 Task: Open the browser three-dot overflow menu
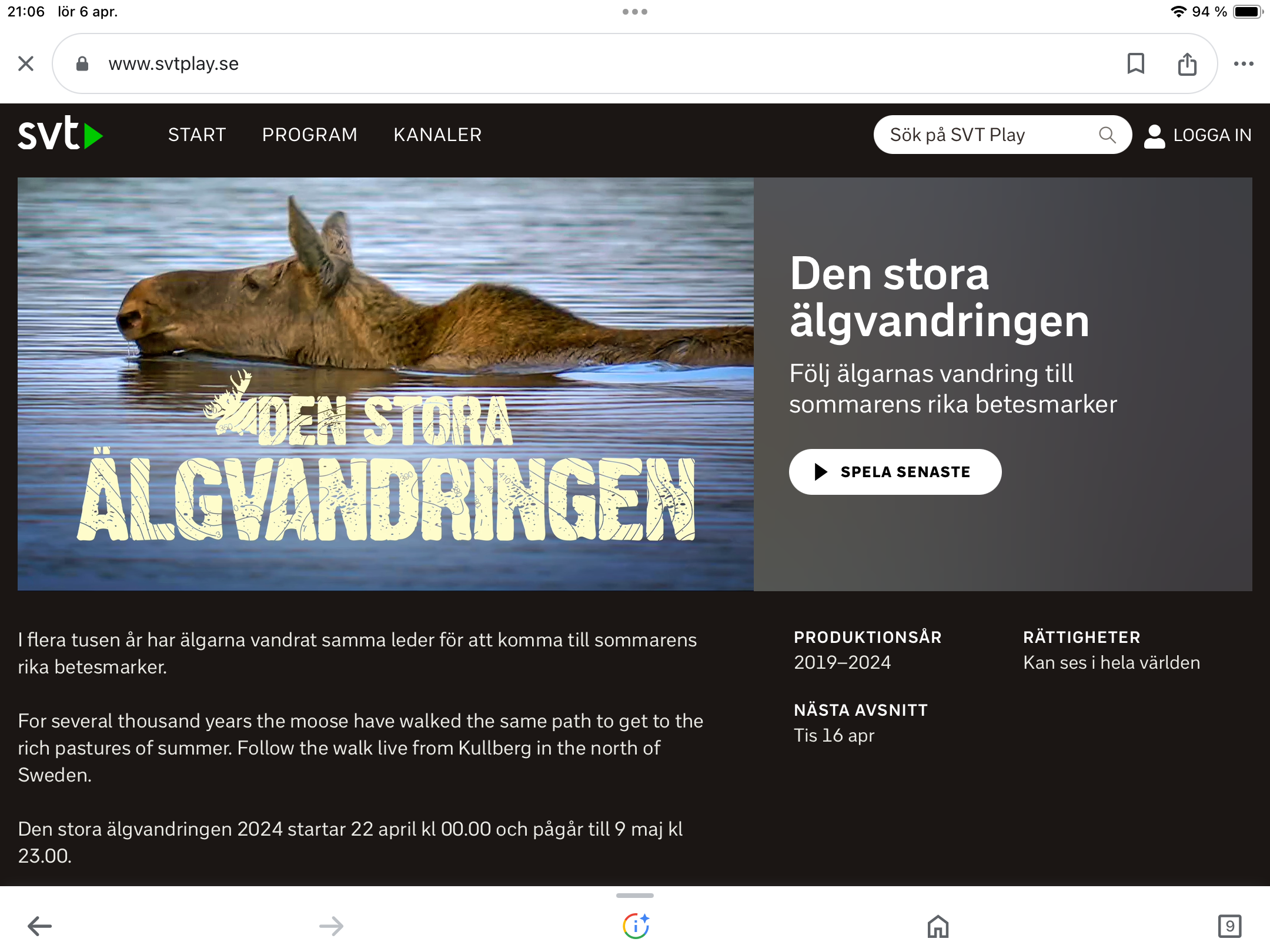(x=1244, y=63)
